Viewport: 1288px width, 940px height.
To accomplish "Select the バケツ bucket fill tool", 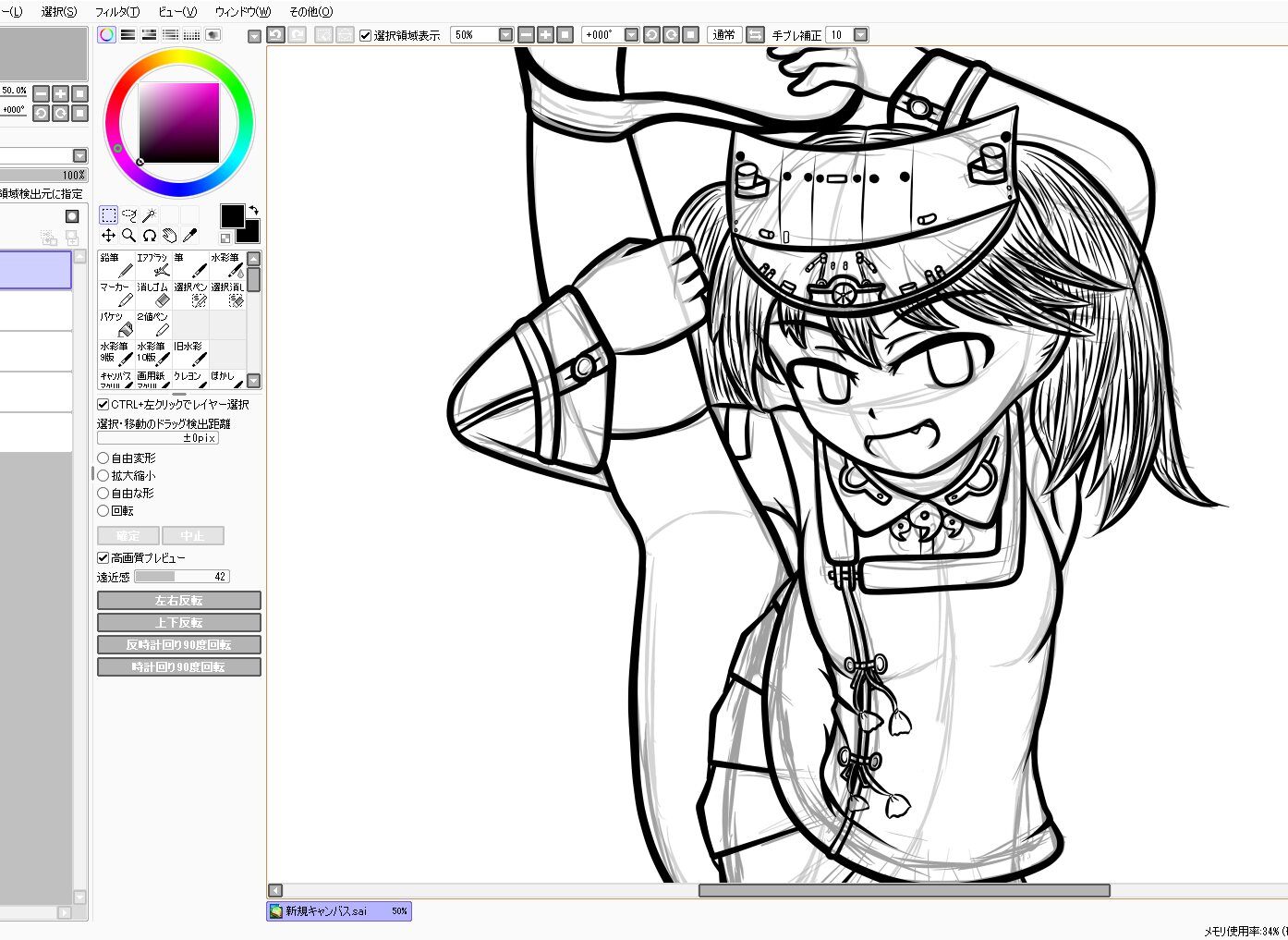I will [x=115, y=324].
